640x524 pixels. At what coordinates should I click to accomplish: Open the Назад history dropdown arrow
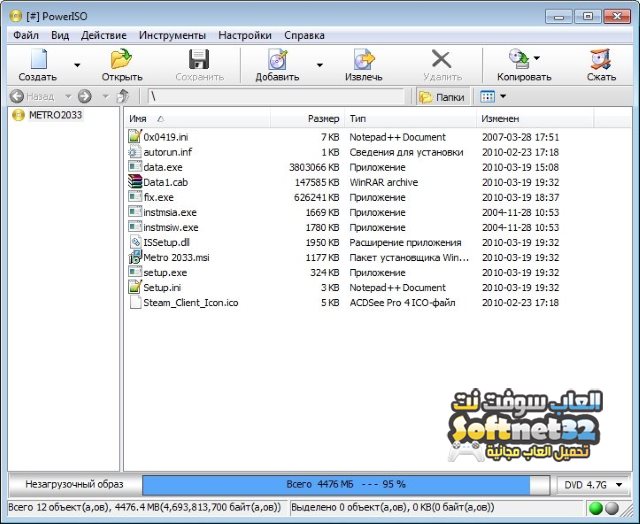coord(68,96)
